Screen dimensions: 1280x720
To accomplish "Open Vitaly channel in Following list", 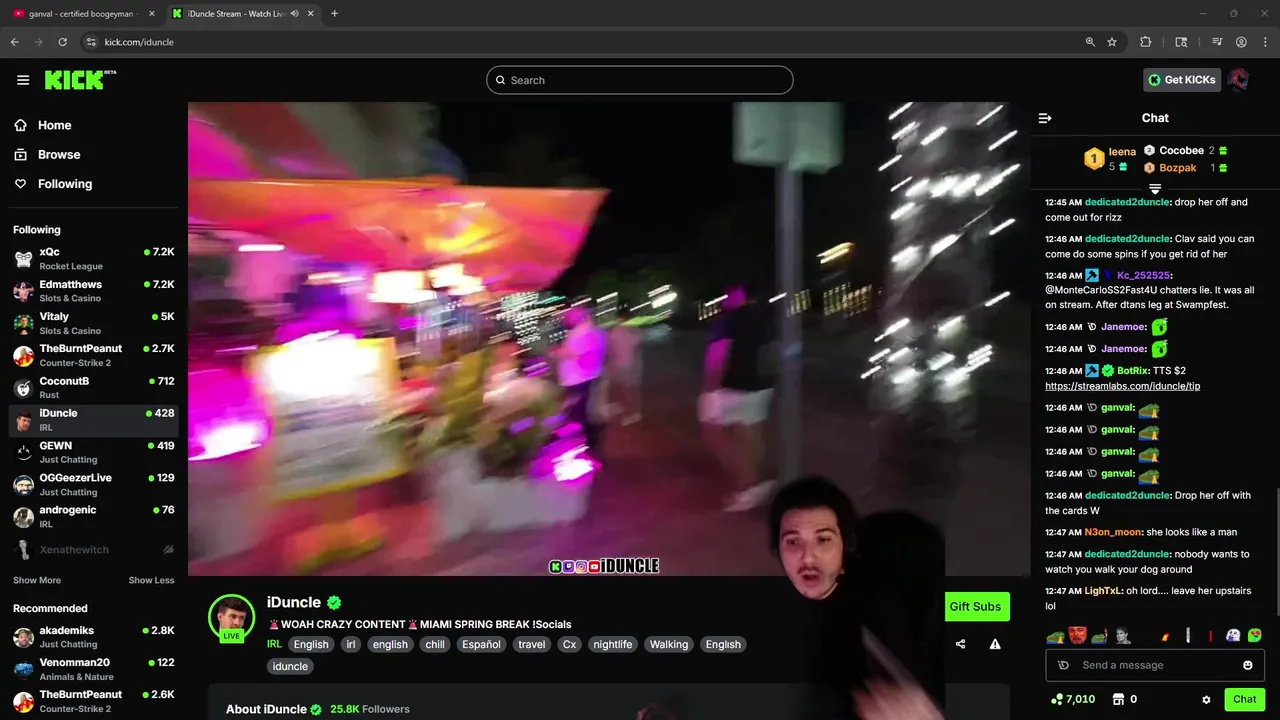I will point(94,323).
